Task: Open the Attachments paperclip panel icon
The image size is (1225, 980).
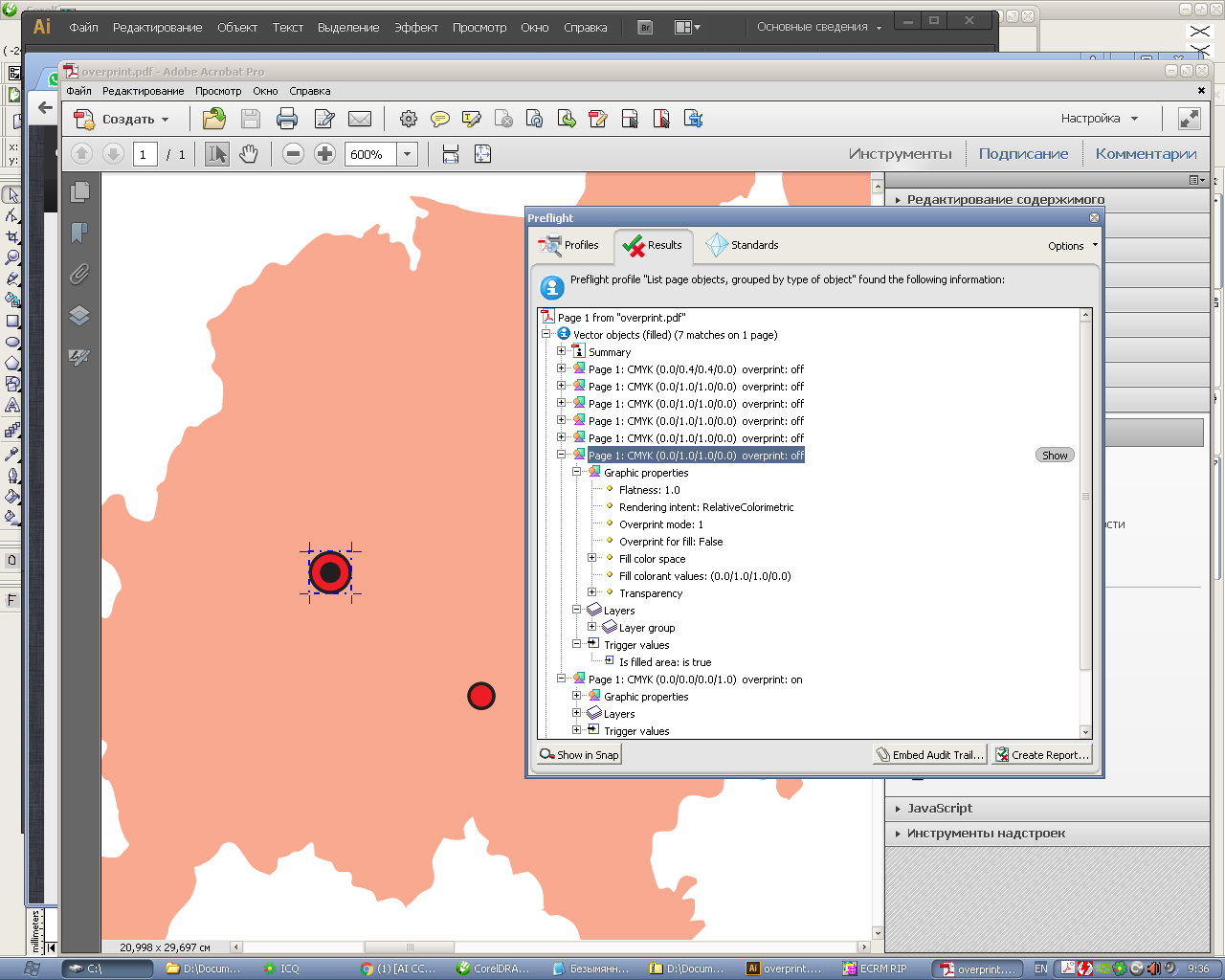Action: coord(79,275)
